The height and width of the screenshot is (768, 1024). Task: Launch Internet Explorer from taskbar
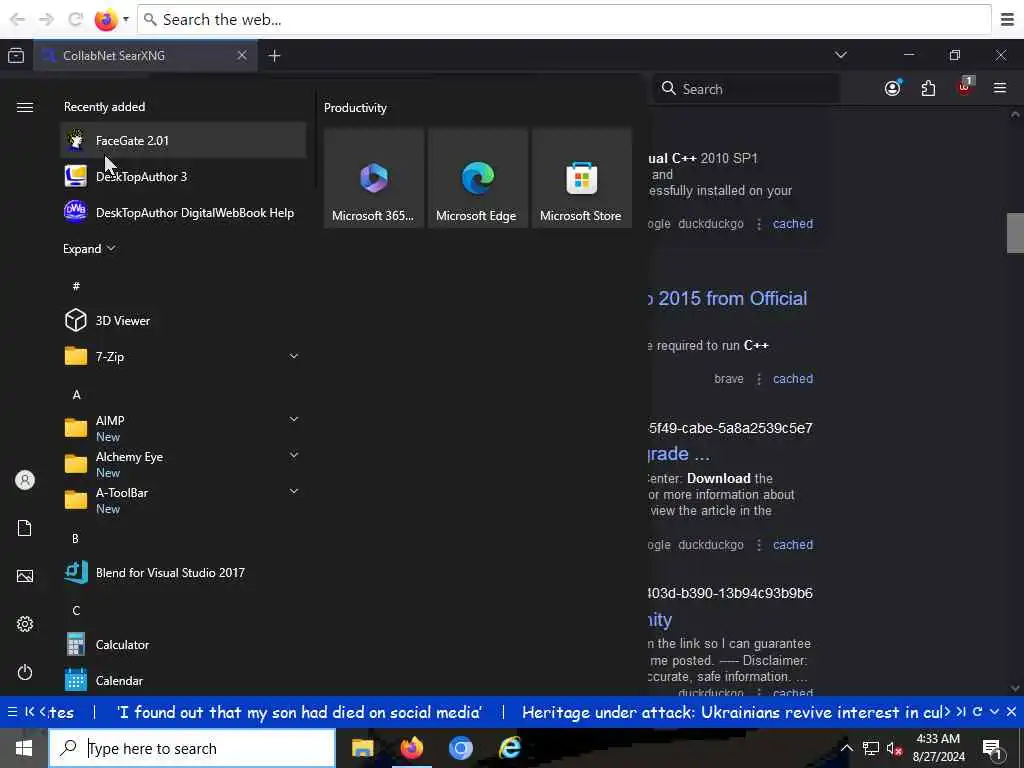point(510,748)
